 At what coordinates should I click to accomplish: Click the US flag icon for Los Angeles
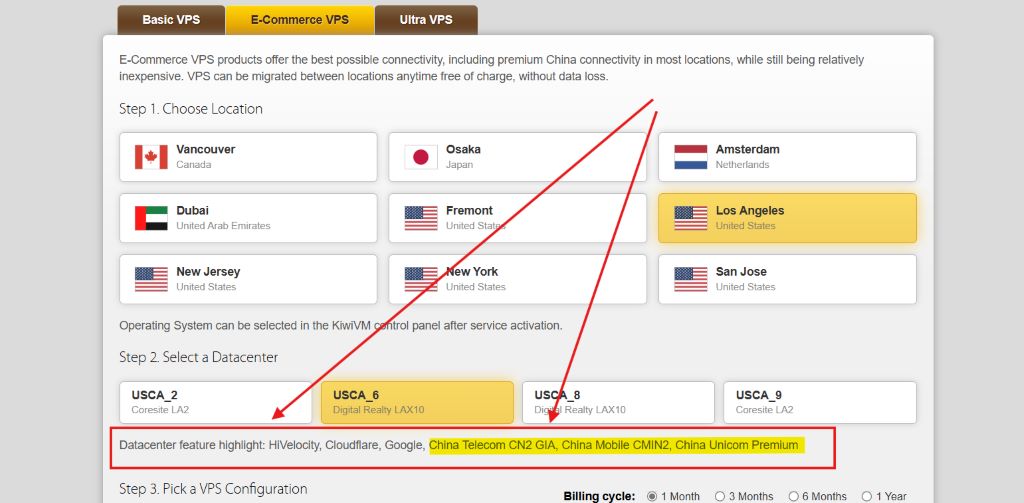click(691, 218)
